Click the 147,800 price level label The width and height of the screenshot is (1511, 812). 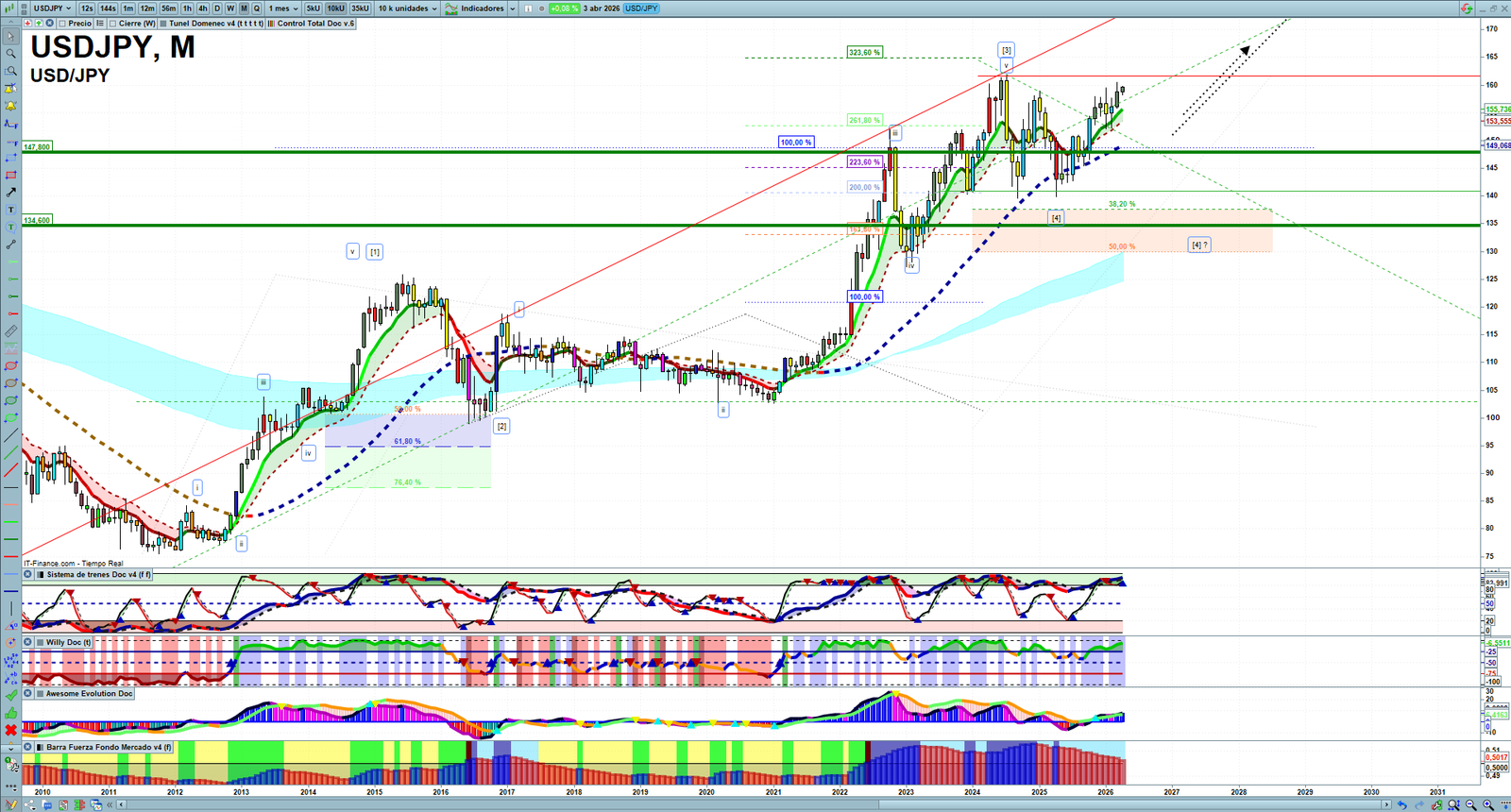pyautogui.click(x=38, y=147)
